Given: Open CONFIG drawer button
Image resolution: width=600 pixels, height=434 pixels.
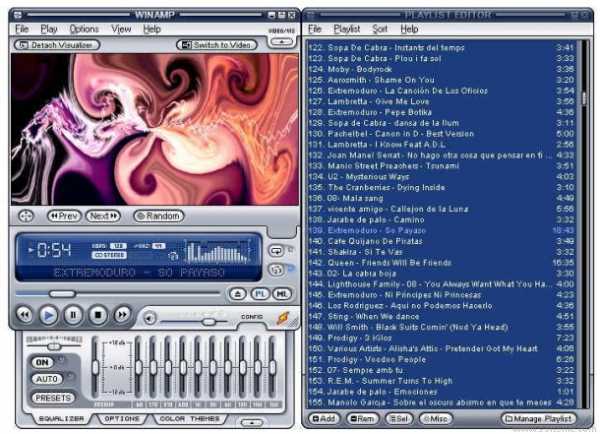Looking at the screenshot, I should pyautogui.click(x=252, y=317).
